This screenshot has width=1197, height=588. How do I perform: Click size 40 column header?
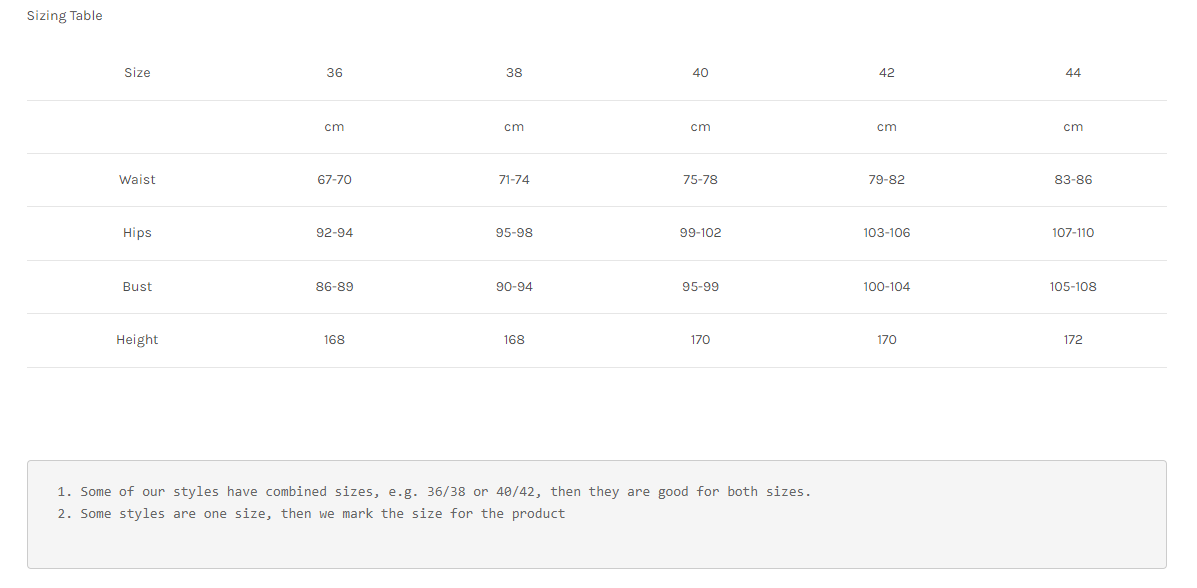(700, 73)
